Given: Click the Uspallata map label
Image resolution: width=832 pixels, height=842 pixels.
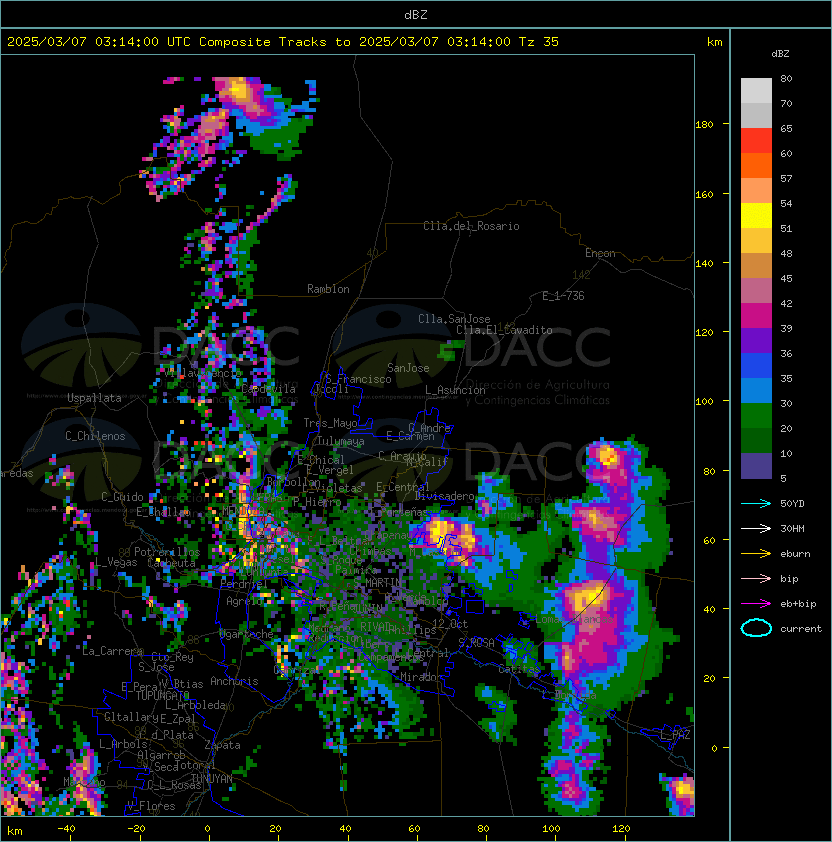Looking at the screenshot, I should click(x=94, y=398).
